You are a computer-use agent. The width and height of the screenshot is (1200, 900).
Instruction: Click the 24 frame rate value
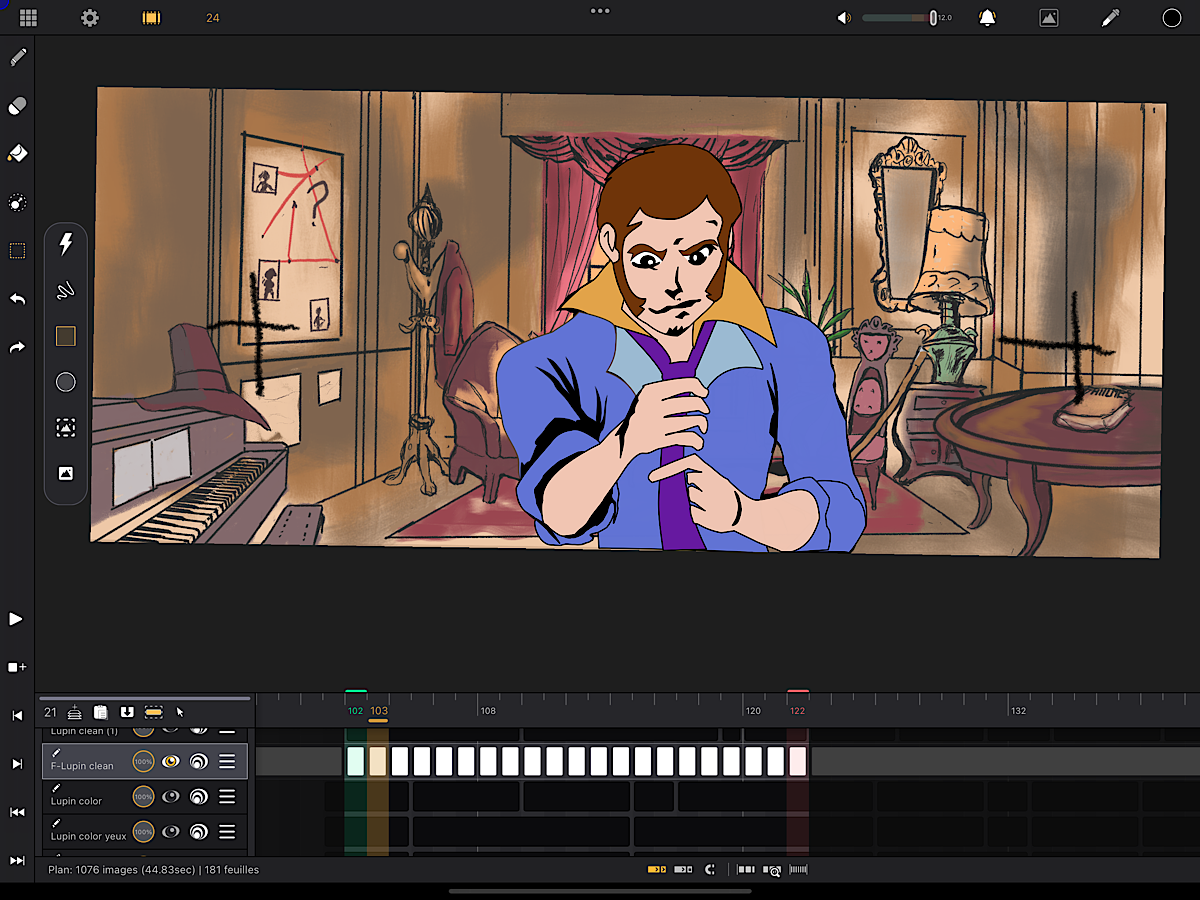pos(213,18)
